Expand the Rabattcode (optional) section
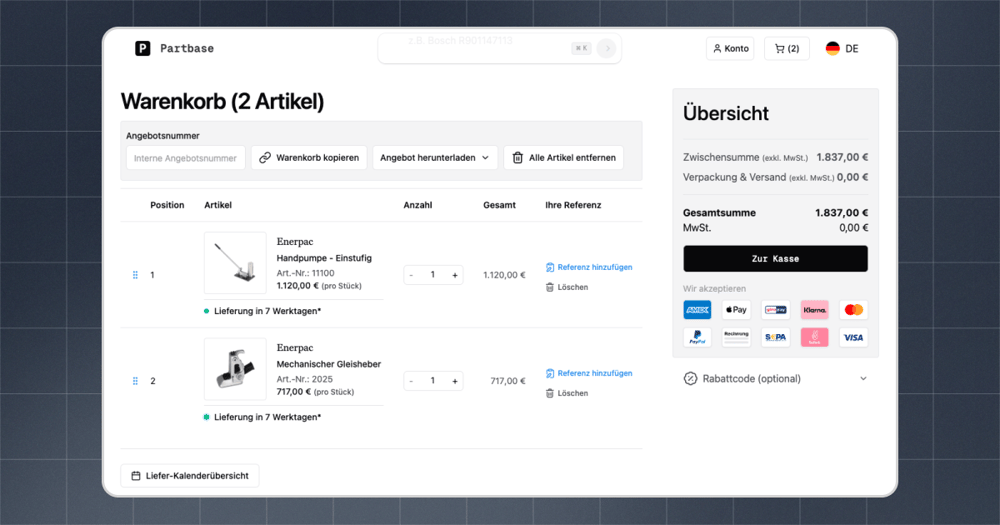1000x525 pixels. coord(776,378)
